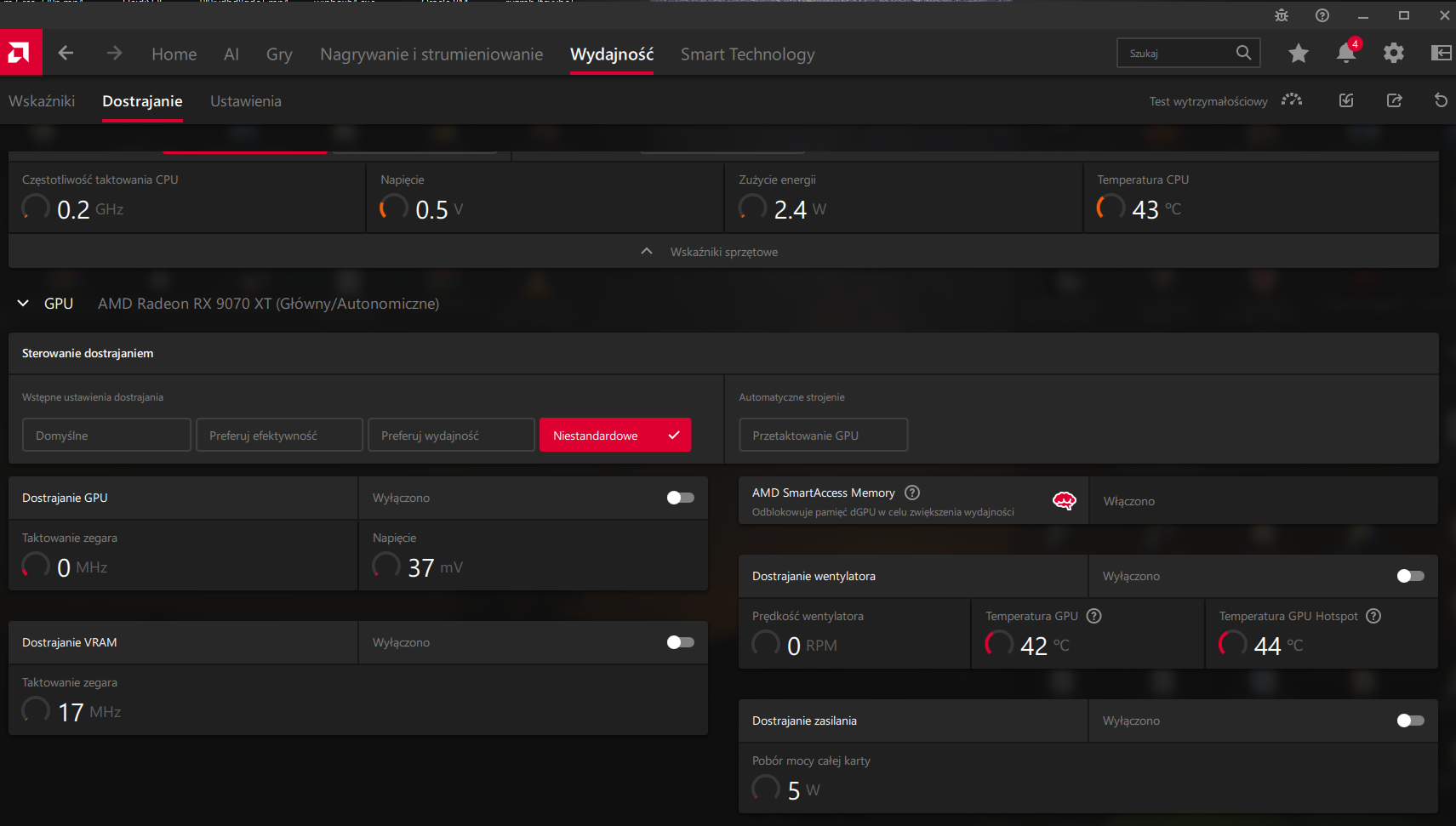Screen dimensions: 1456x826
Task: Click the SmartAccess Memory help icon
Action: (x=912, y=493)
